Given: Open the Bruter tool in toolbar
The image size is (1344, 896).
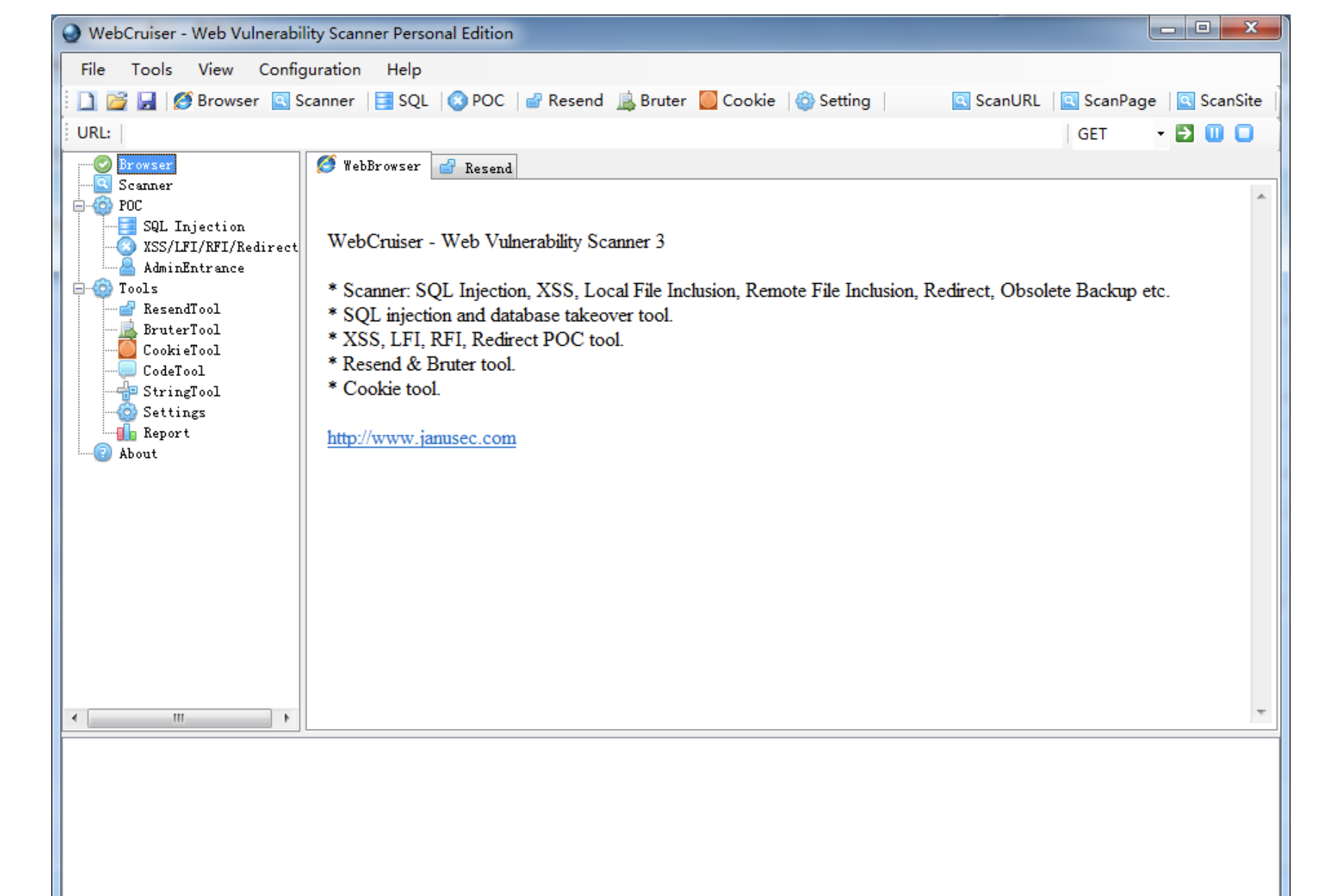Looking at the screenshot, I should (651, 101).
